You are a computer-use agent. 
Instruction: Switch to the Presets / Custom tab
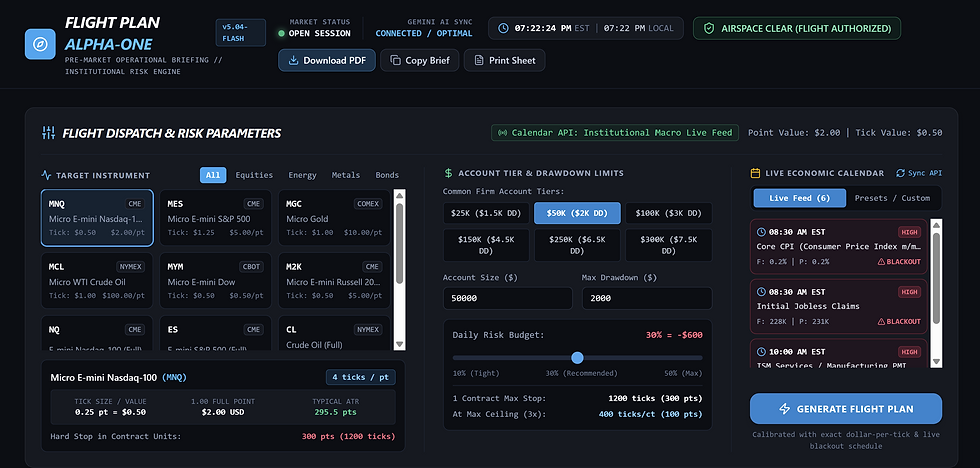tap(892, 198)
